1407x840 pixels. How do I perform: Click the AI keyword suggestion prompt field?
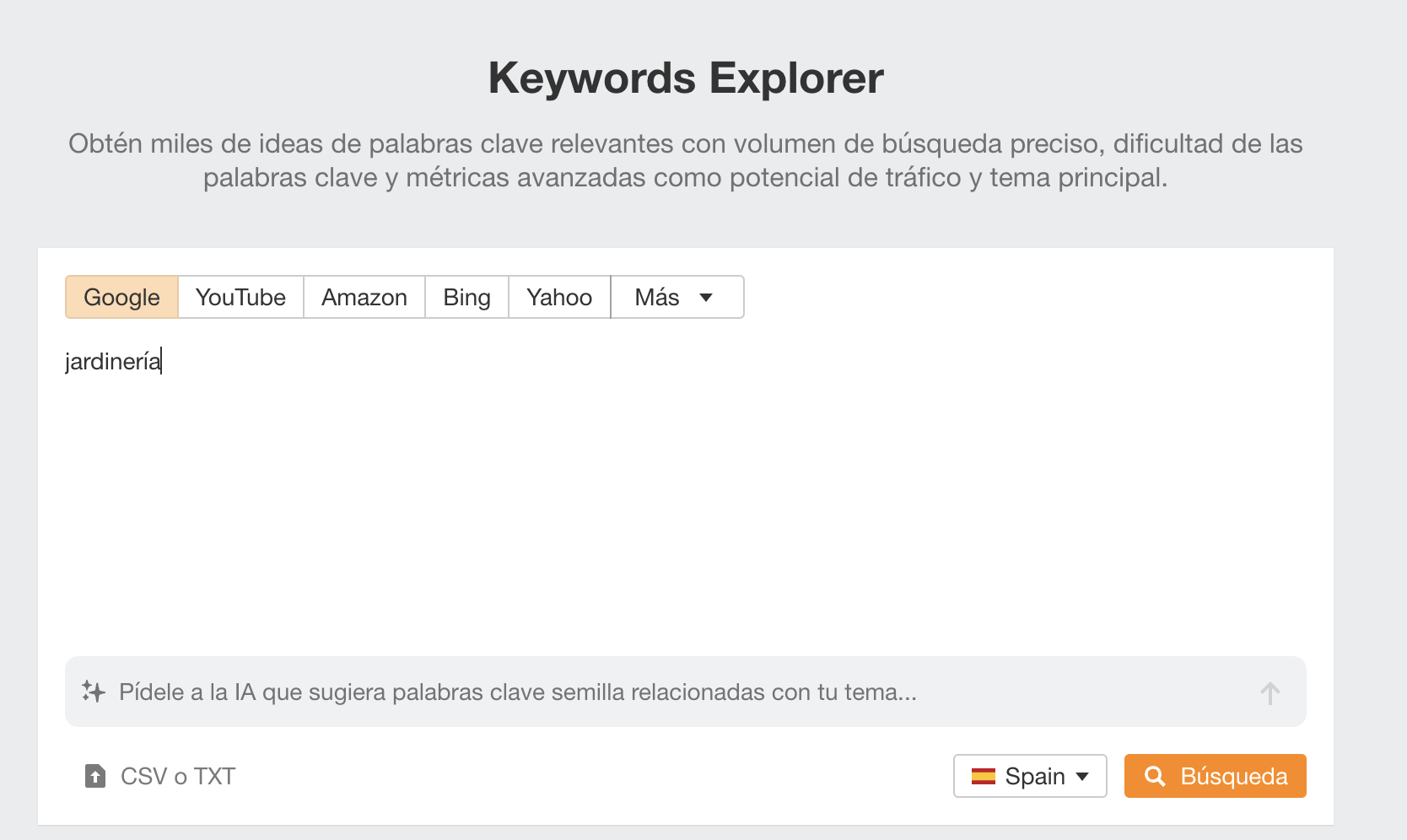(590, 692)
